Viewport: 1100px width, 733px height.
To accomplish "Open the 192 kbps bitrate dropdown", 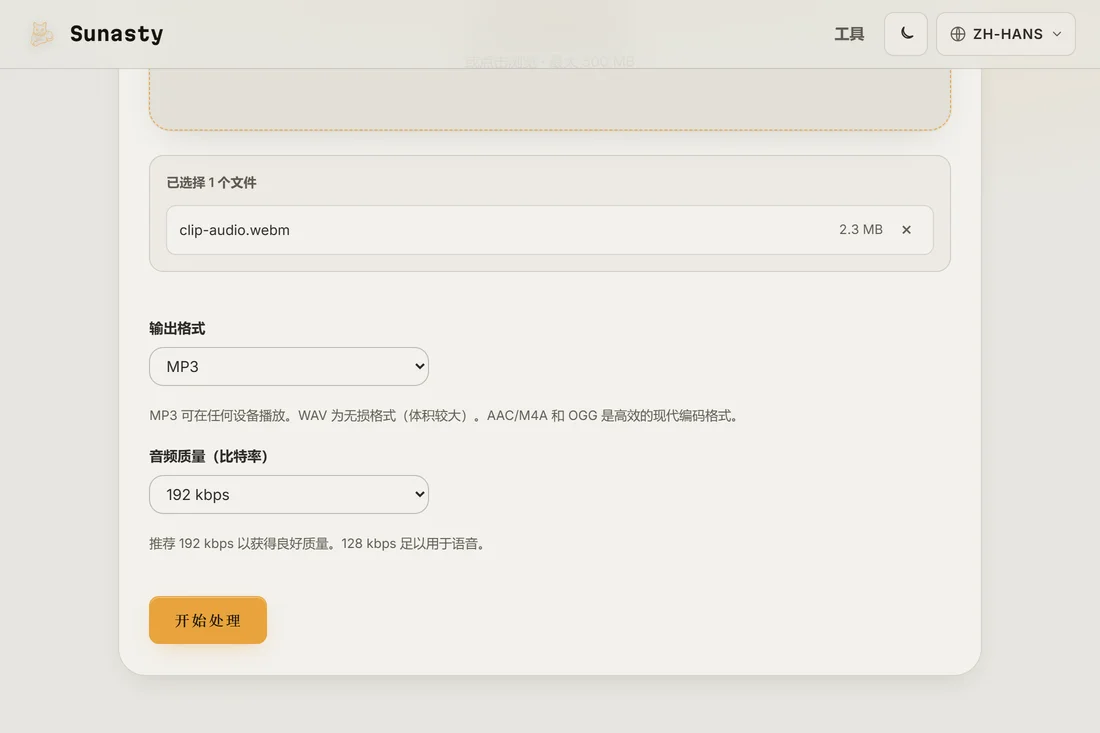I will click(289, 495).
